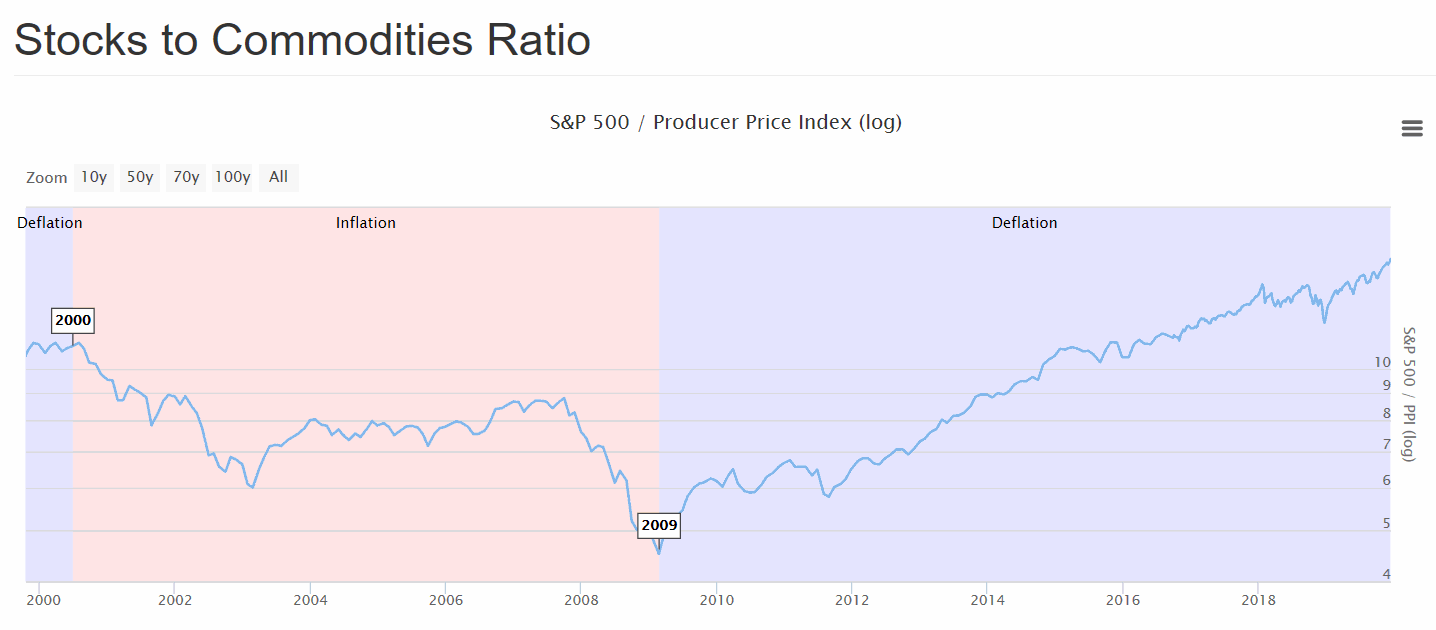
Task: Click the 2010 x-axis label
Action: point(716,600)
